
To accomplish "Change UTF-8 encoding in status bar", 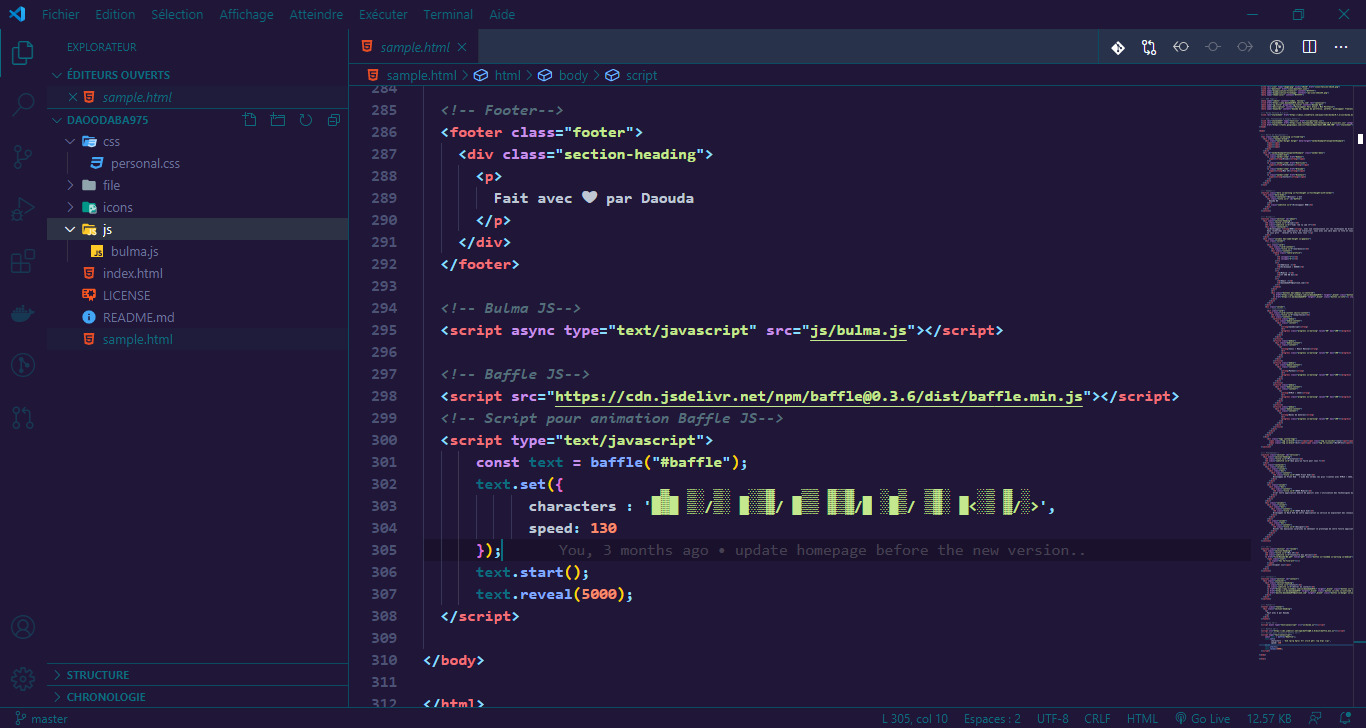I will coord(1052,718).
